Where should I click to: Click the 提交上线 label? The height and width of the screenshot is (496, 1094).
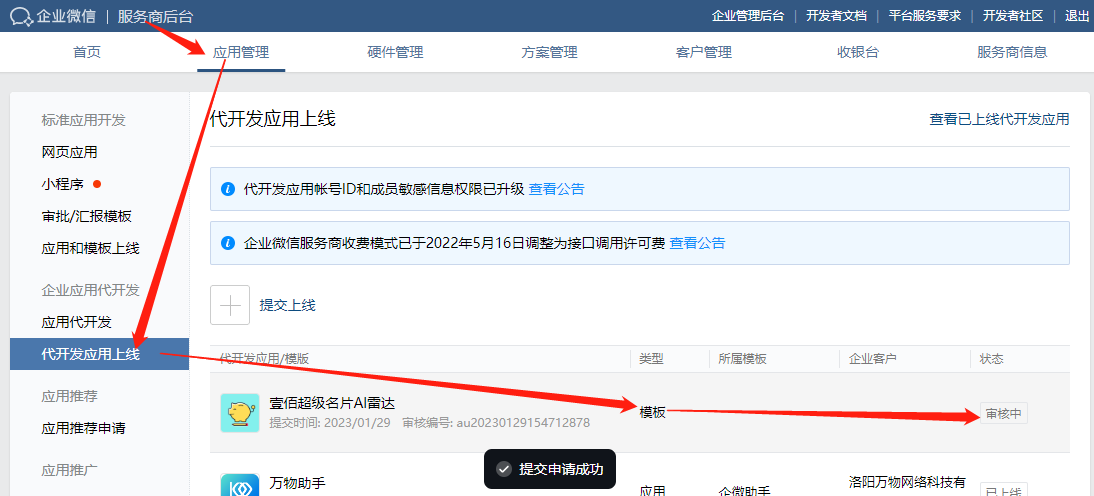[x=287, y=305]
